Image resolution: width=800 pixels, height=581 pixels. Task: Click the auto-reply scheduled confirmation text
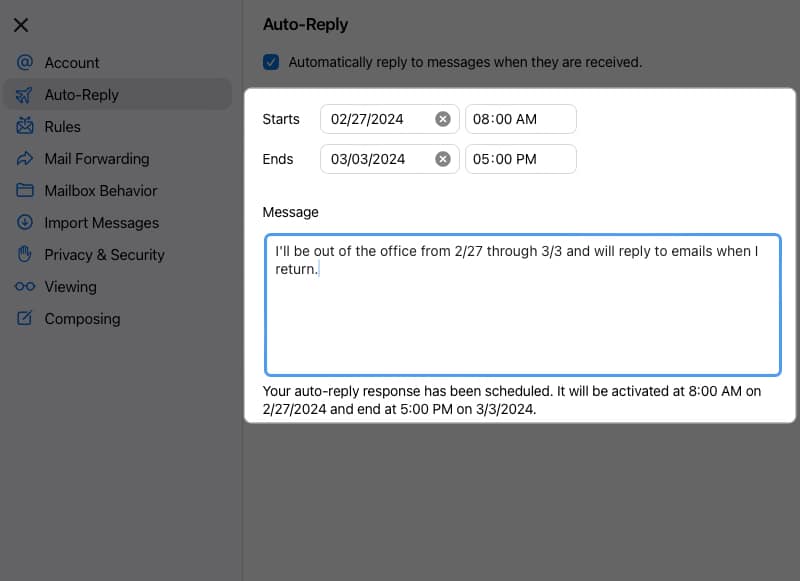click(512, 400)
